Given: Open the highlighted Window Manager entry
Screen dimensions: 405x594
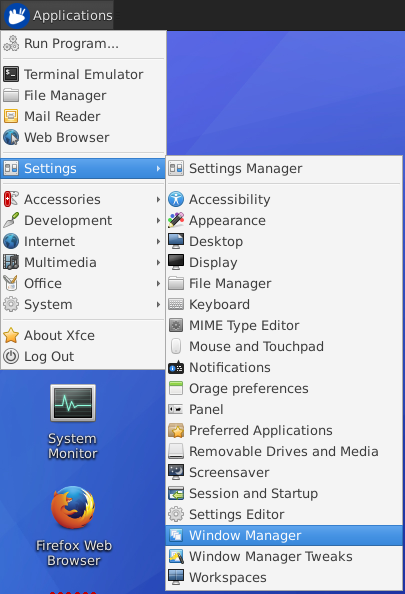Looking at the screenshot, I should pyautogui.click(x=284, y=536).
